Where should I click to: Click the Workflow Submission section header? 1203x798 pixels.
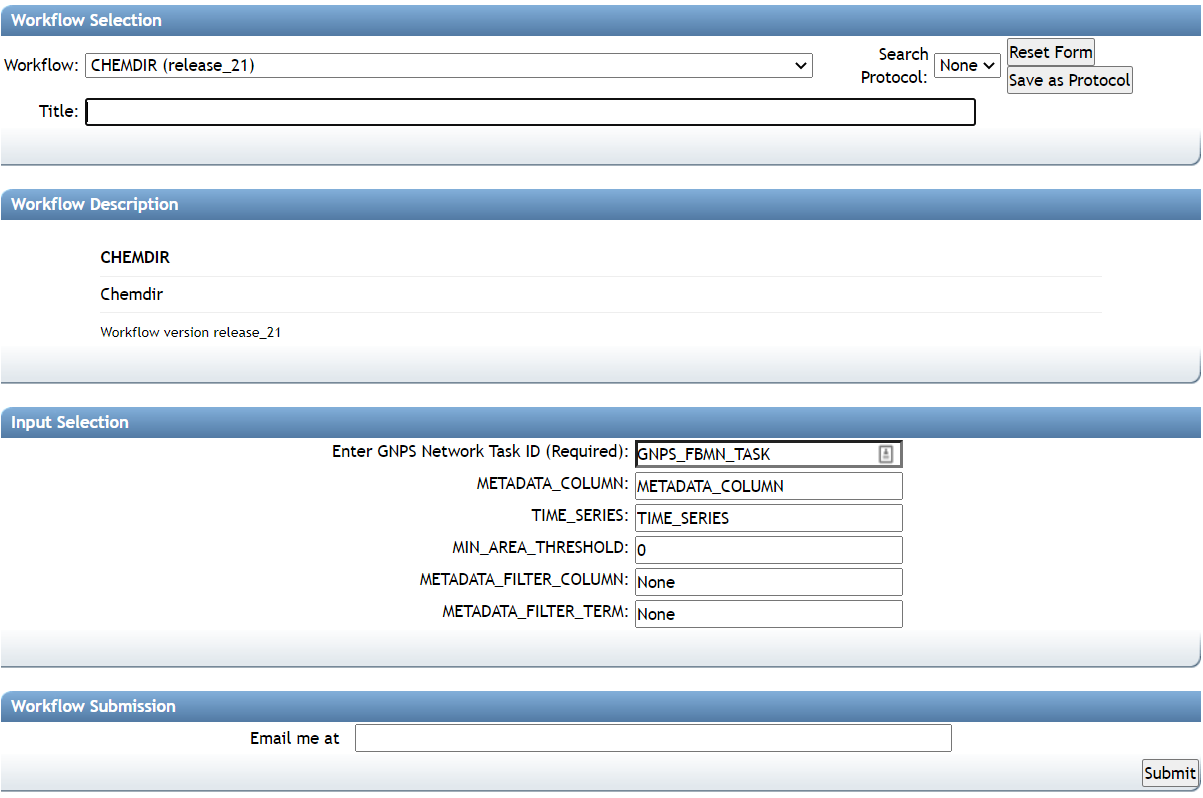pos(600,706)
